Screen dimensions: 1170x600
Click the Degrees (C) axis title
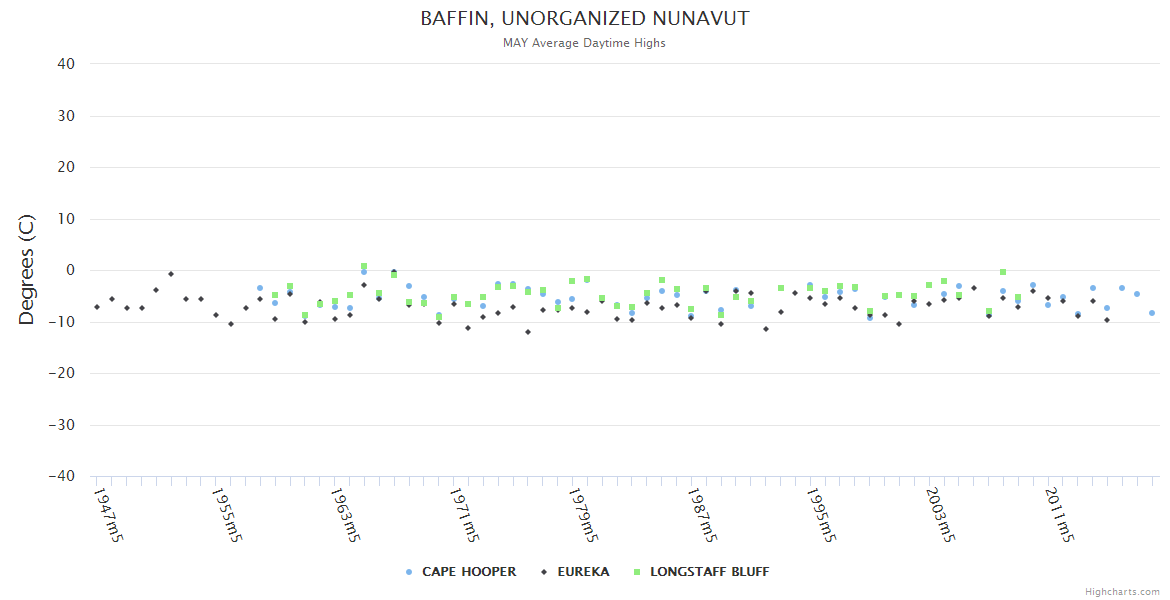(27, 270)
